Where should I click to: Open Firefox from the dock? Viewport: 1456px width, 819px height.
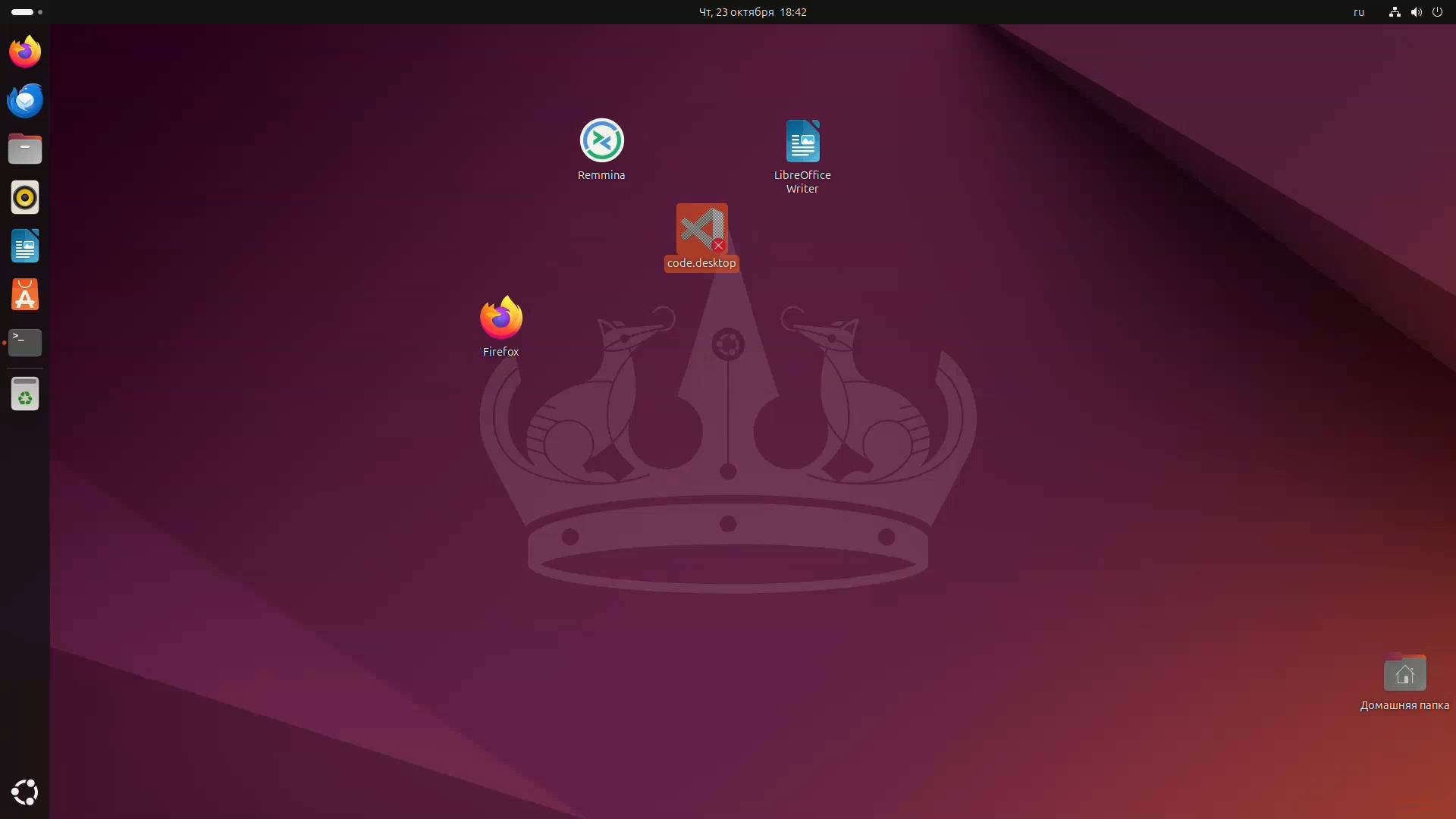point(25,51)
